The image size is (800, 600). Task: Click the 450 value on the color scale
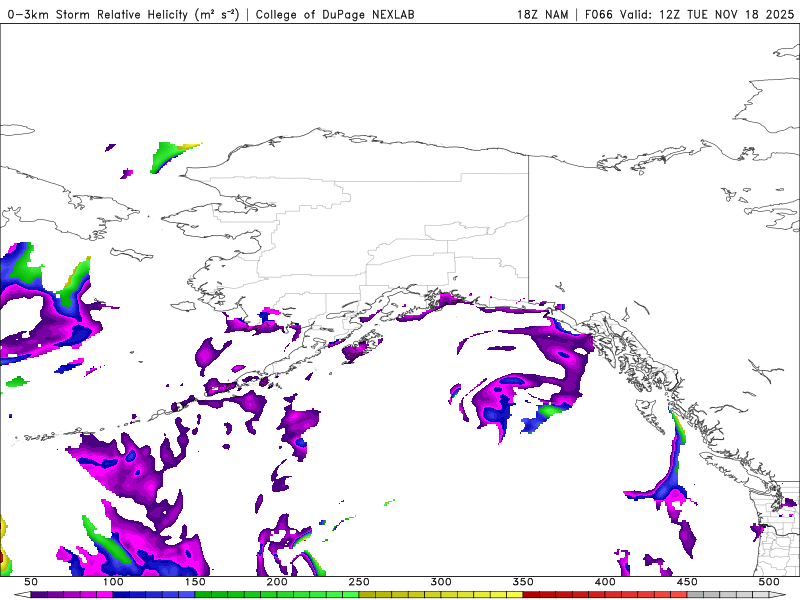[687, 582]
